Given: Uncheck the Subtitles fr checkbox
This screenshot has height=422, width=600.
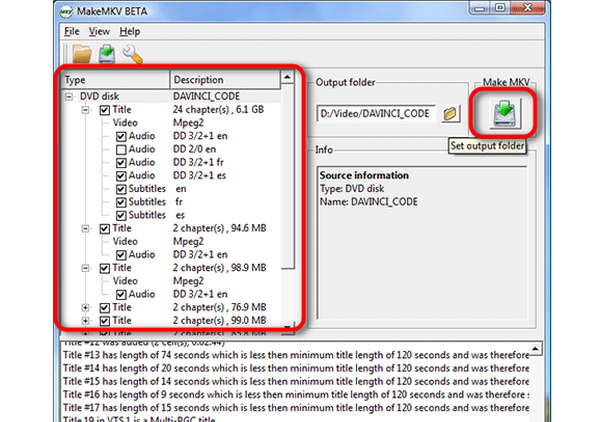Looking at the screenshot, I should (x=121, y=202).
